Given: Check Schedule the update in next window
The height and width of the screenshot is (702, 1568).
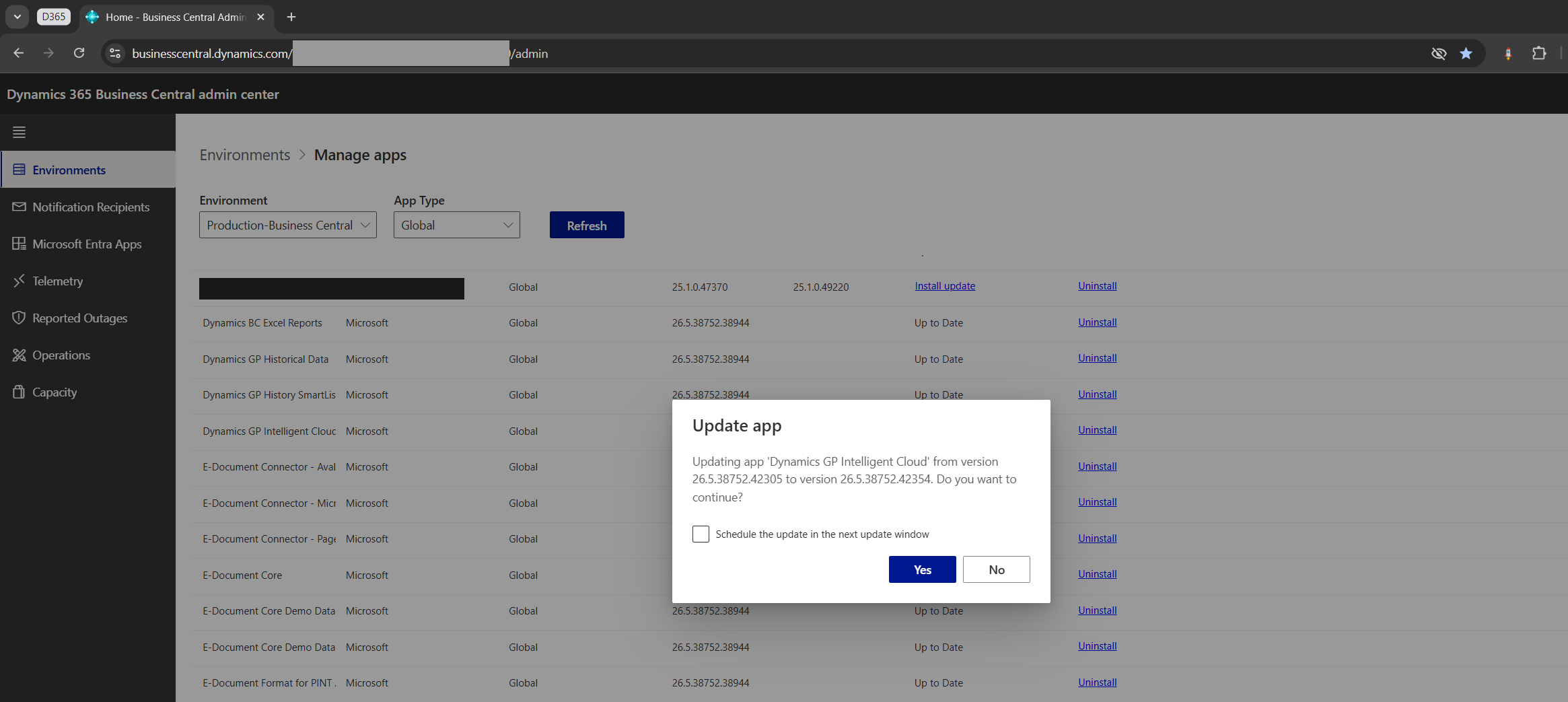Looking at the screenshot, I should [x=701, y=534].
